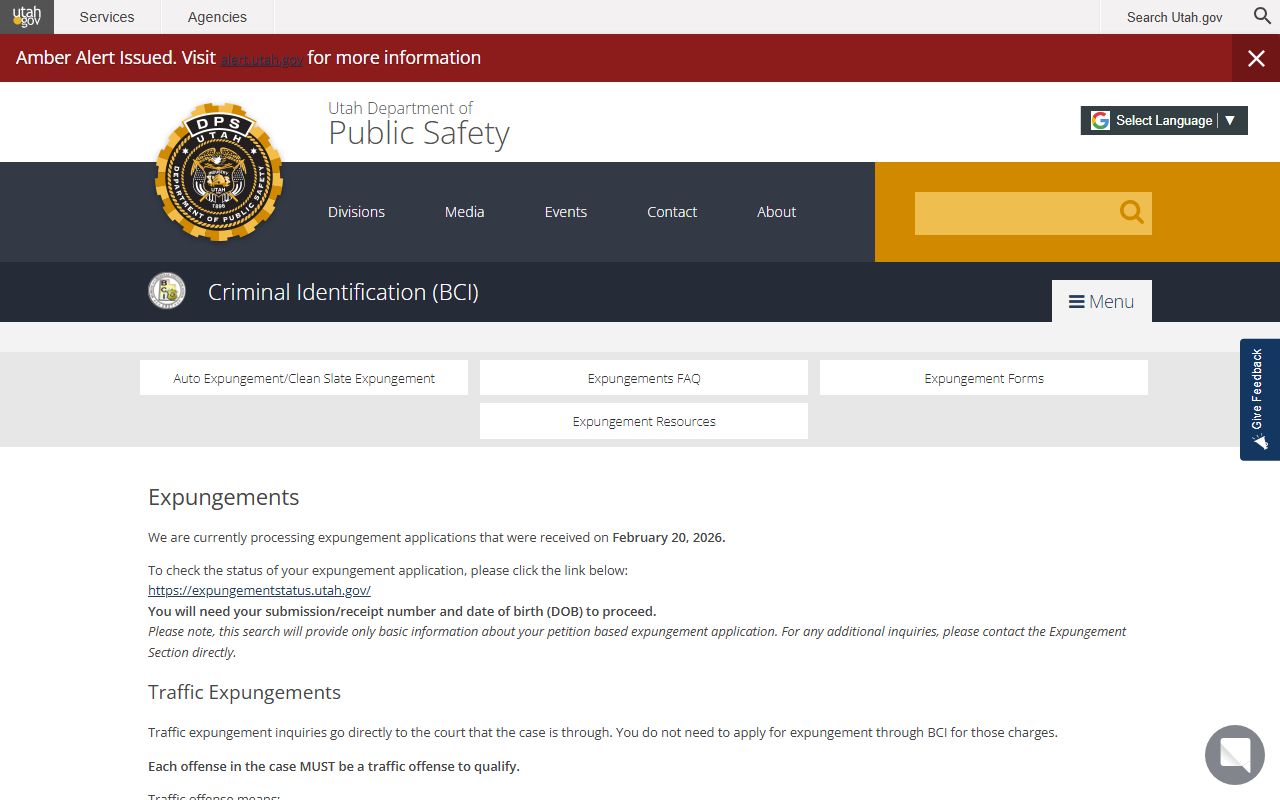Viewport: 1280px width, 800px height.
Task: Click the Traffic Expungements heading
Action: pyautogui.click(x=244, y=692)
